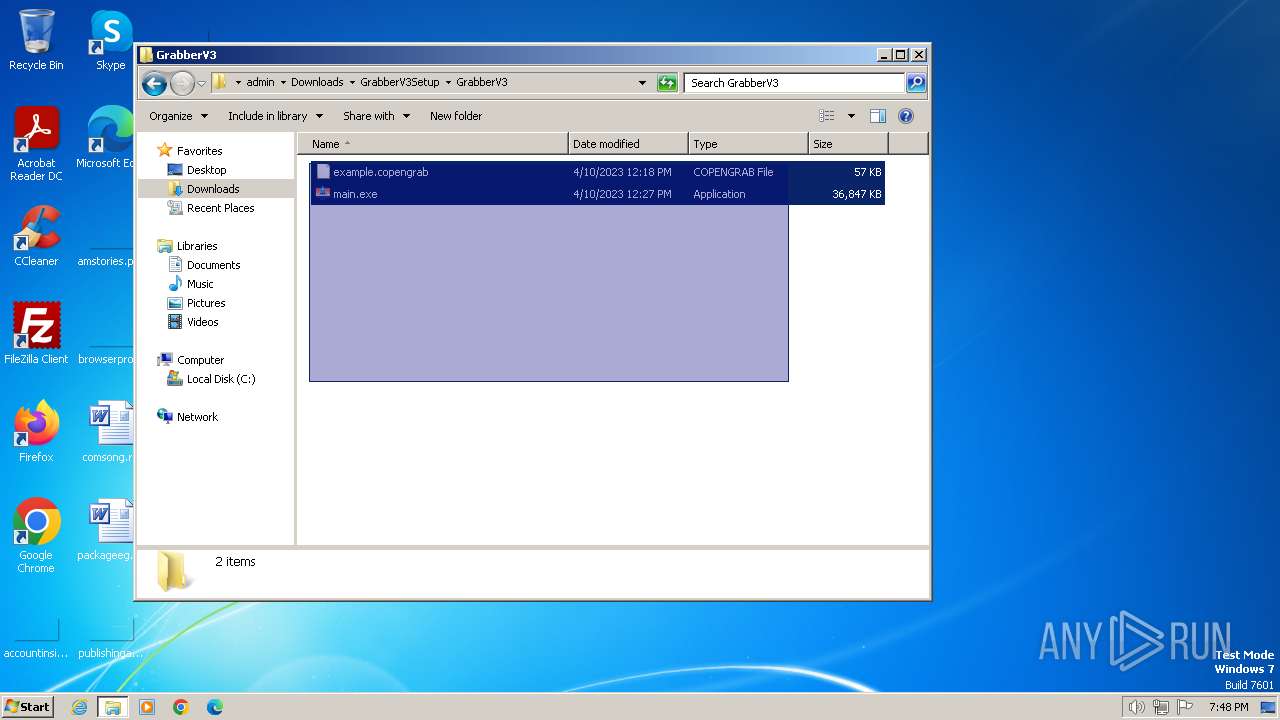Open Desktop in the navigation pane
Screen dimensions: 1280x720
(206, 170)
